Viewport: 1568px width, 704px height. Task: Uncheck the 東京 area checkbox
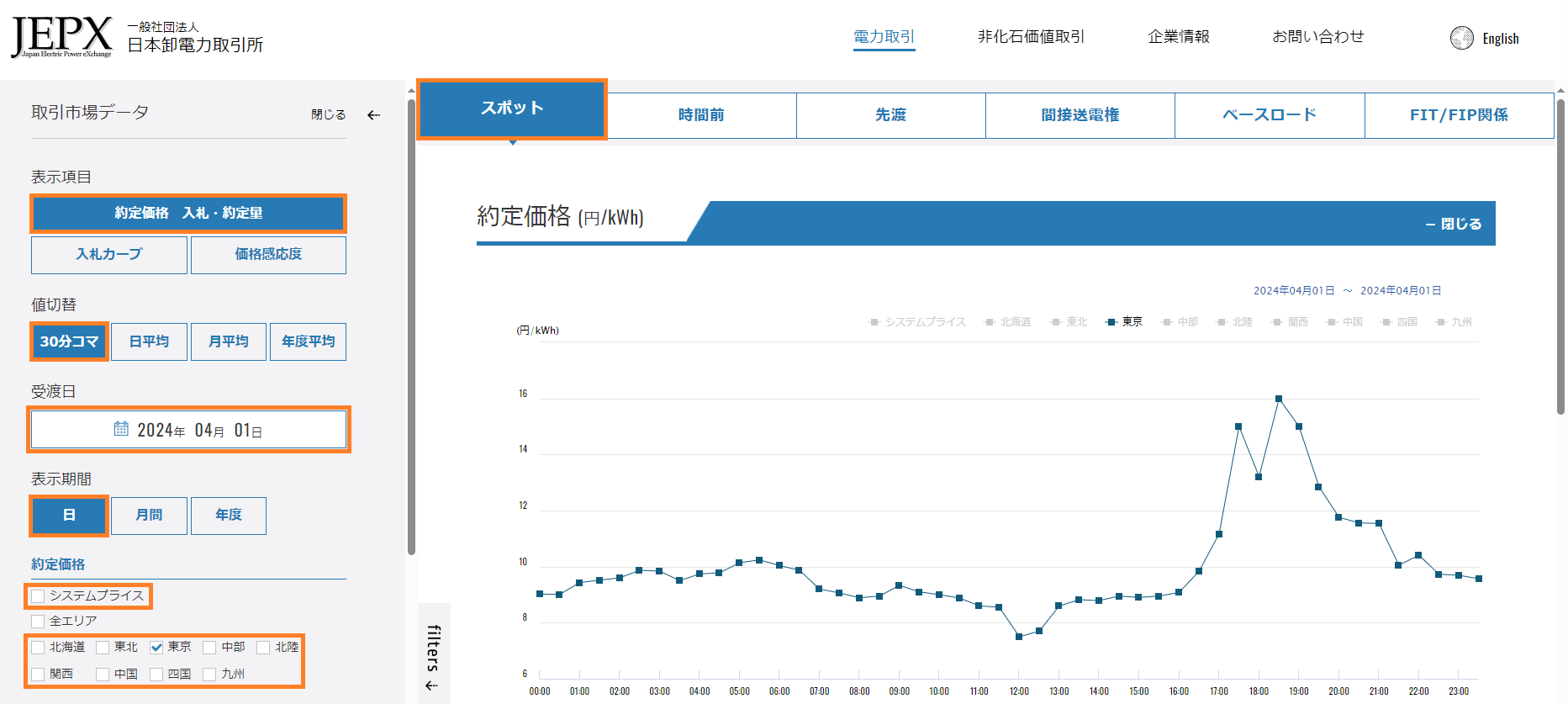point(156,648)
